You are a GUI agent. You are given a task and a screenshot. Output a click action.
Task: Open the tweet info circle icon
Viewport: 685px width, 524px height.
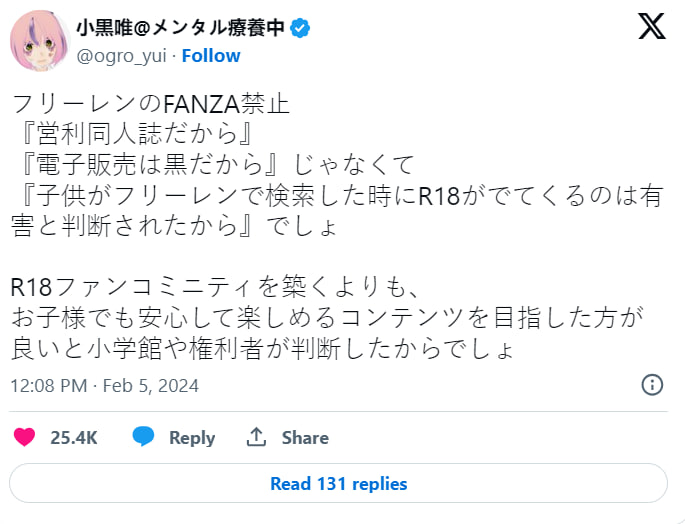coord(651,384)
